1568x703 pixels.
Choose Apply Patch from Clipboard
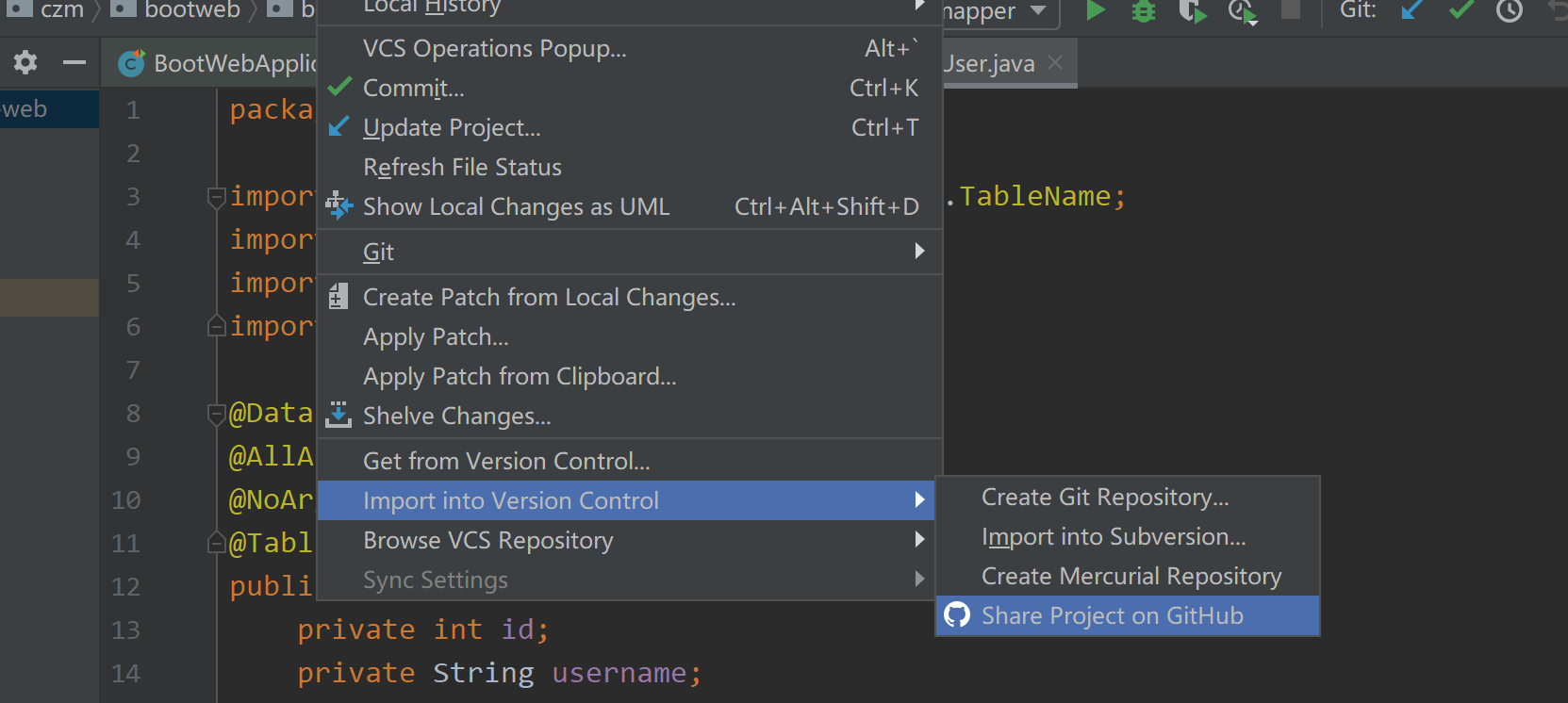pos(630,376)
